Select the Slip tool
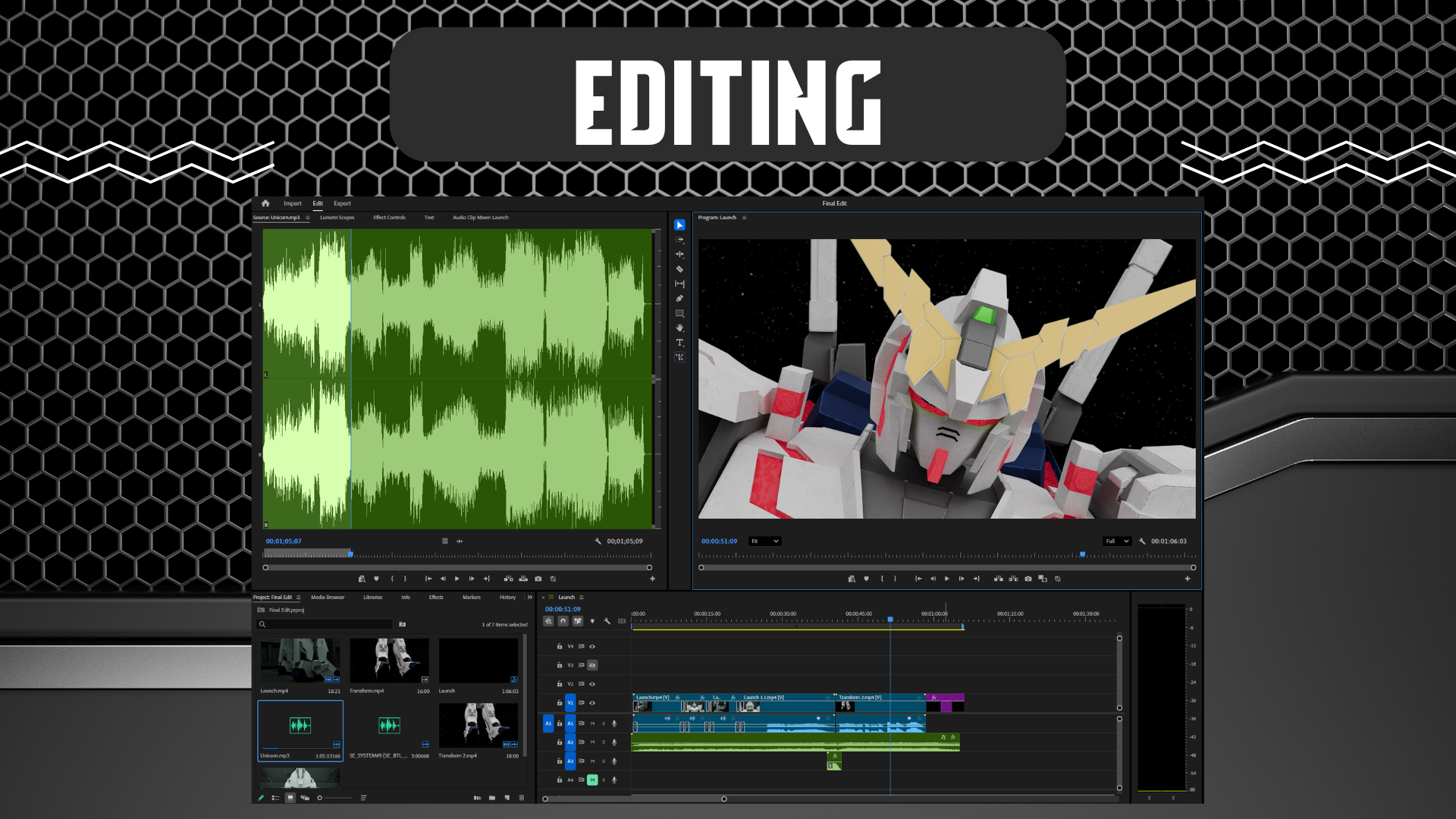The height and width of the screenshot is (819, 1456). (679, 284)
